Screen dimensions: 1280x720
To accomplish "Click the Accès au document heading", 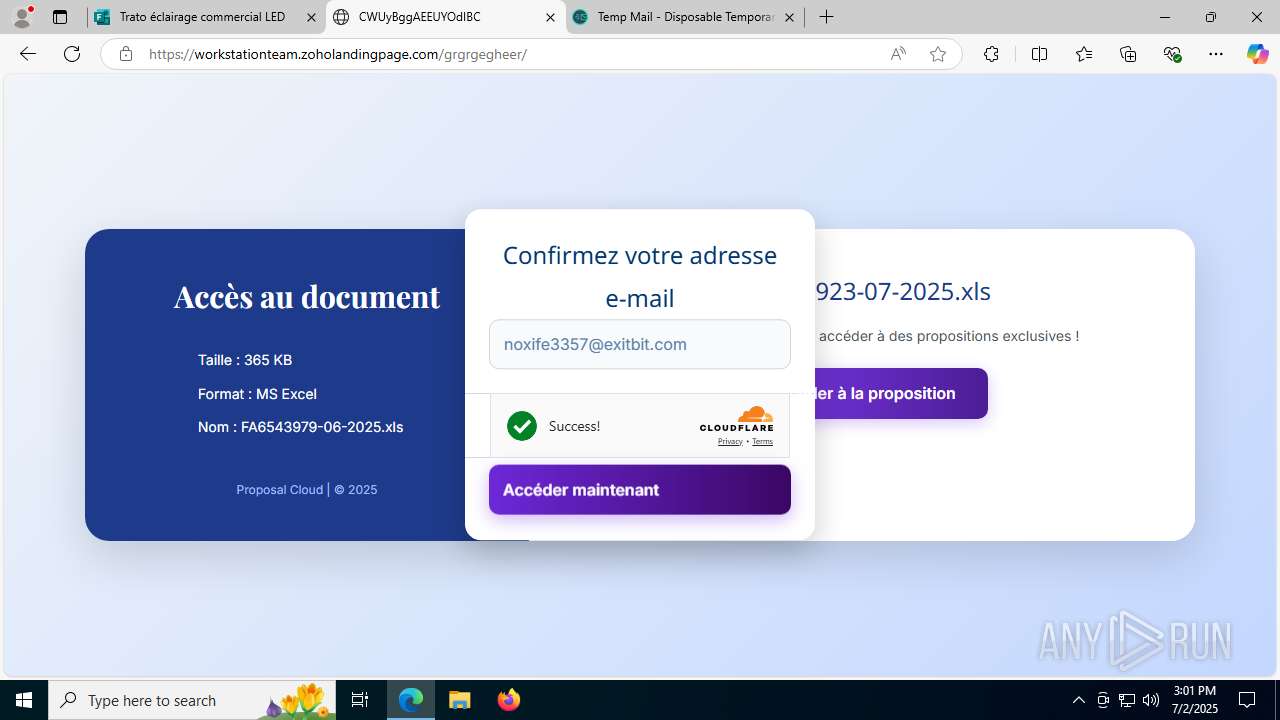I will (307, 296).
